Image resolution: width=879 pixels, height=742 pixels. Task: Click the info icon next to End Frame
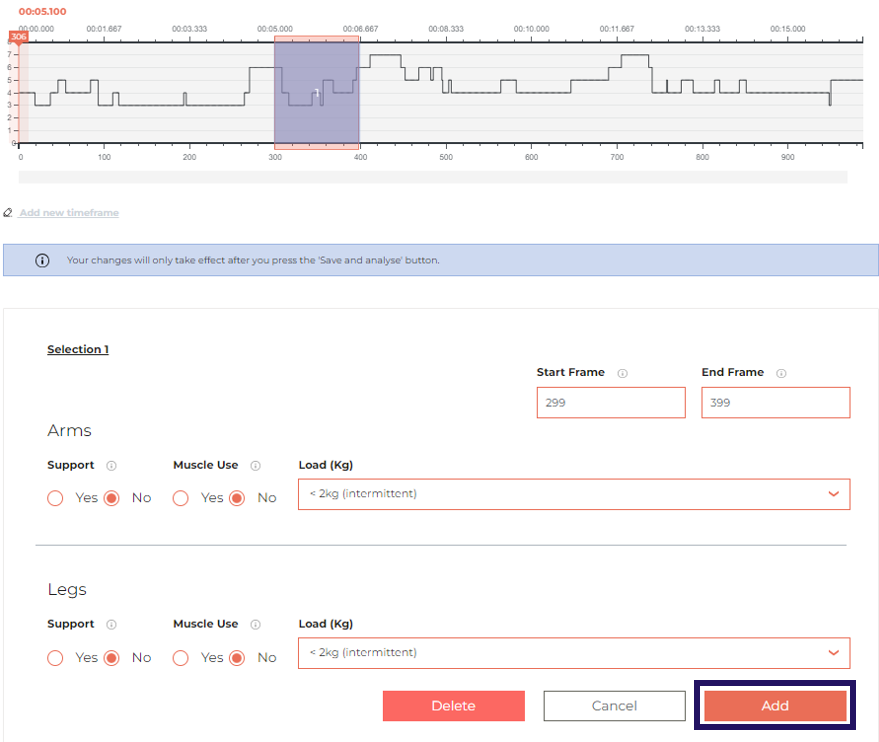coord(782,372)
